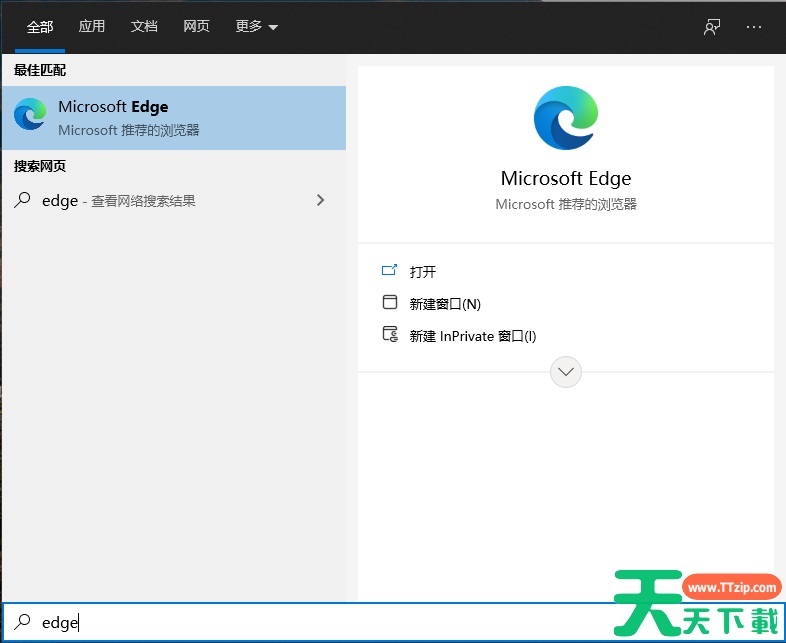Switch to the 文档 tab
This screenshot has width=786, height=643.
click(x=144, y=27)
